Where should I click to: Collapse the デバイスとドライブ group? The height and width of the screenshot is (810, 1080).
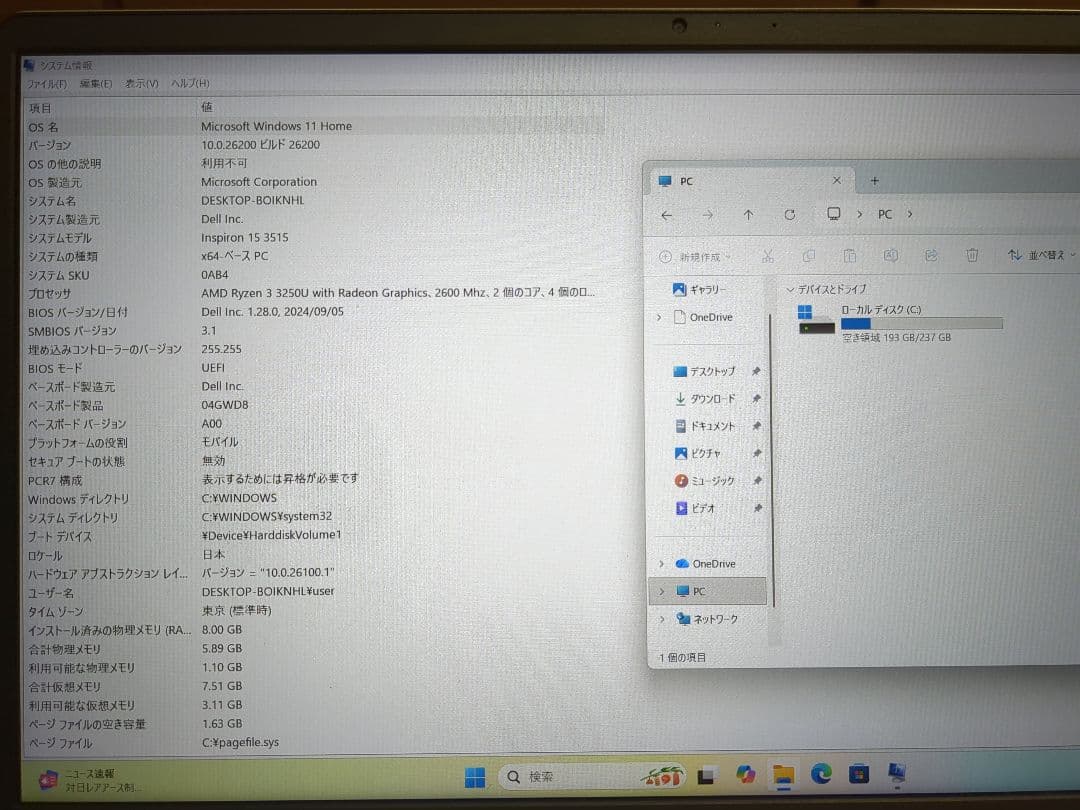click(790, 290)
